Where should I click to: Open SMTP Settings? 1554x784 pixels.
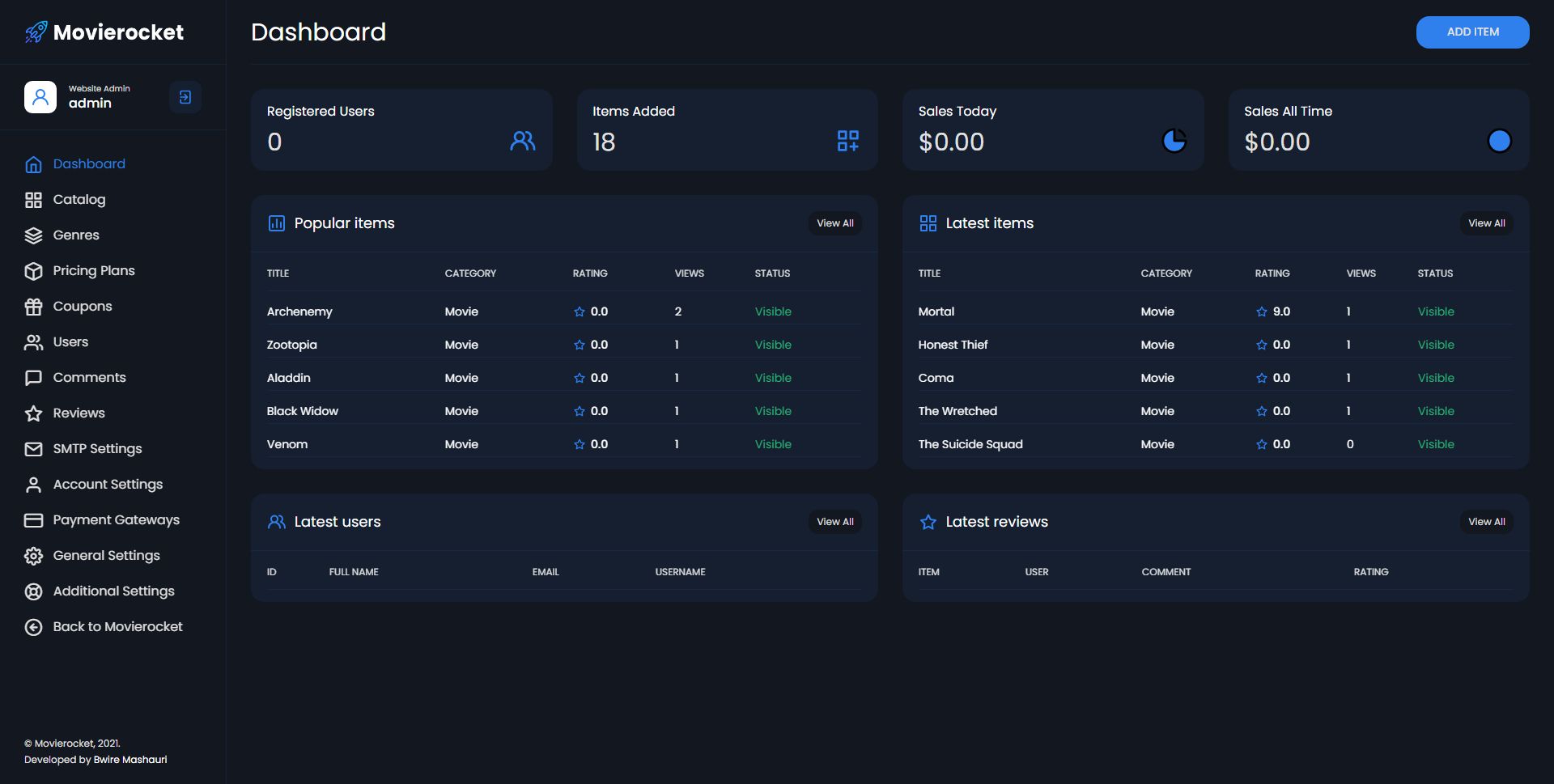[x=97, y=448]
